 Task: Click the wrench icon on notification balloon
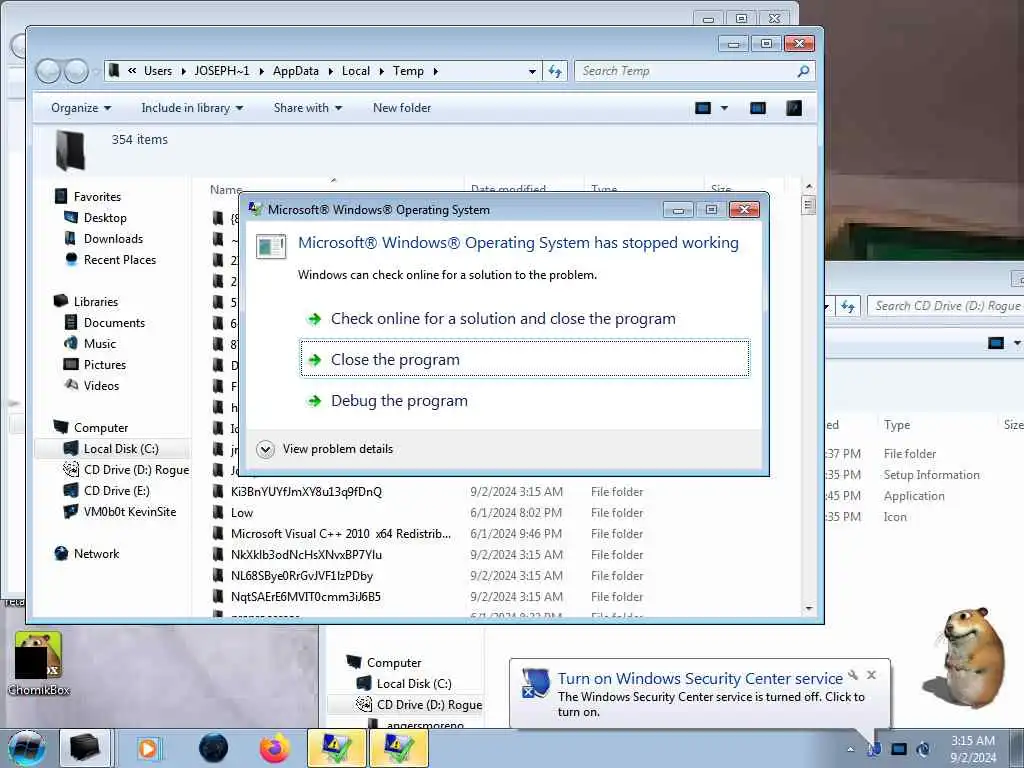(x=853, y=675)
